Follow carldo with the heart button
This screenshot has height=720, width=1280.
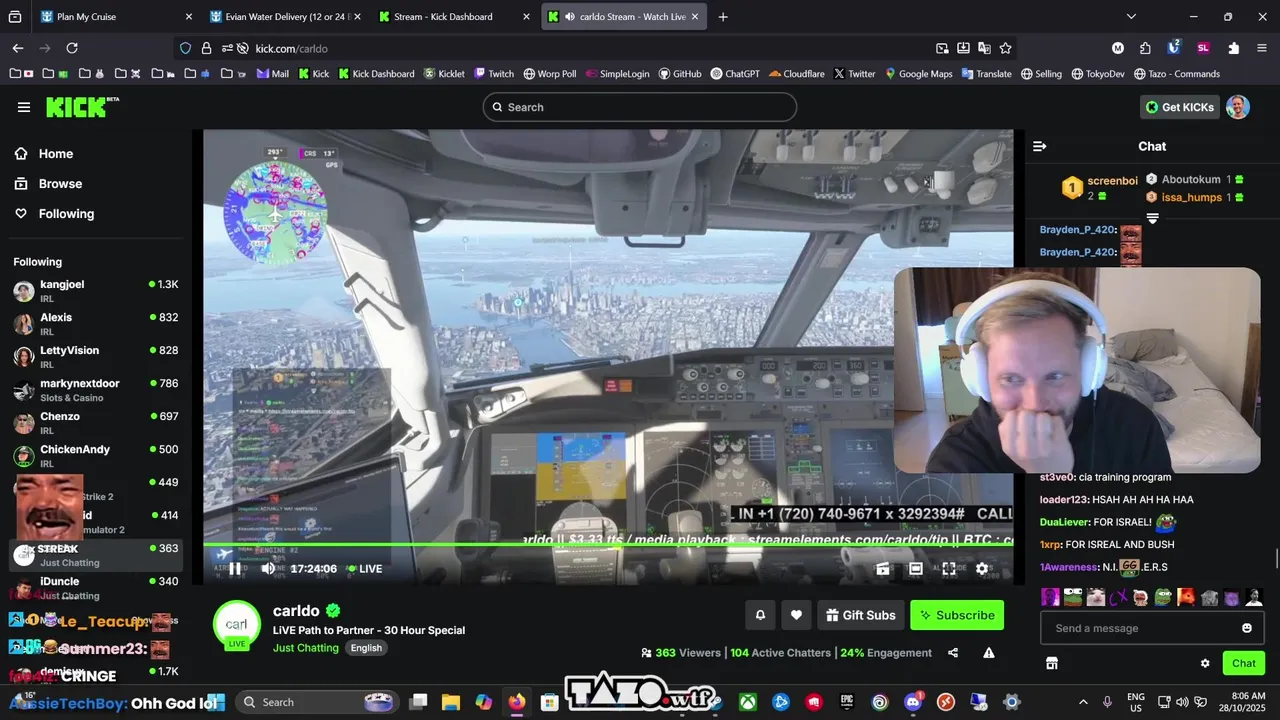point(796,615)
